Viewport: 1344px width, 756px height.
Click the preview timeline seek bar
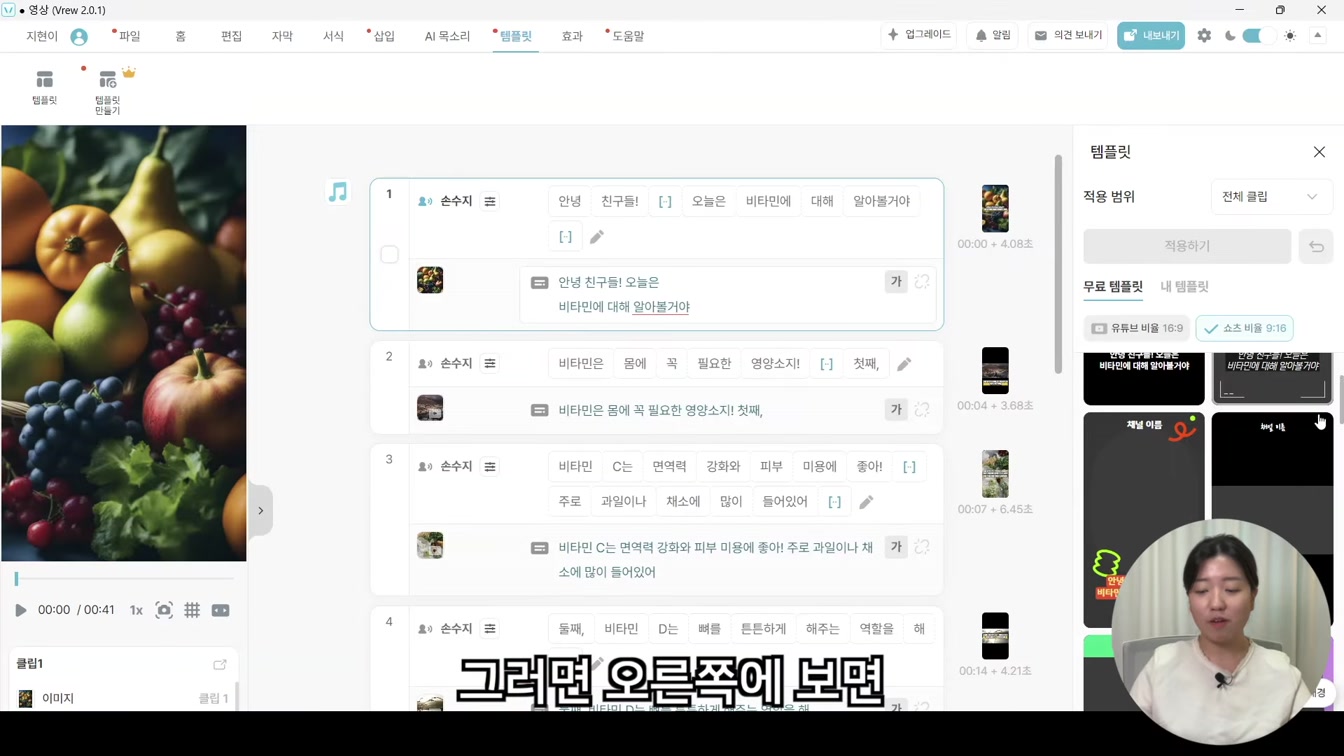tap(124, 579)
